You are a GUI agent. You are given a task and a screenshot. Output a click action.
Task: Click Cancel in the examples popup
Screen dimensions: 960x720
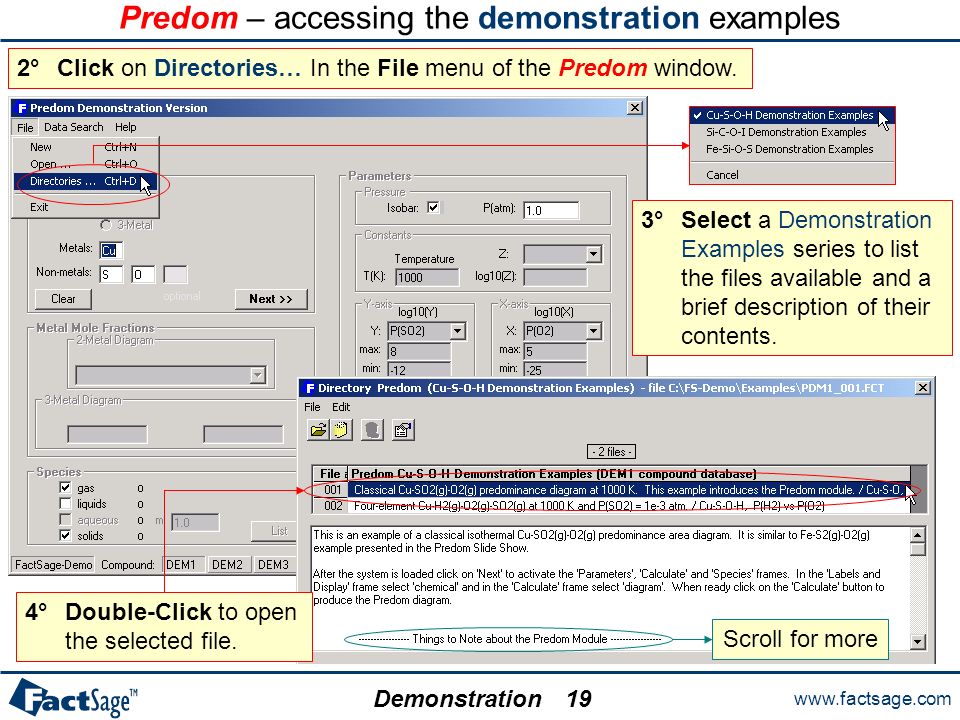792,175
